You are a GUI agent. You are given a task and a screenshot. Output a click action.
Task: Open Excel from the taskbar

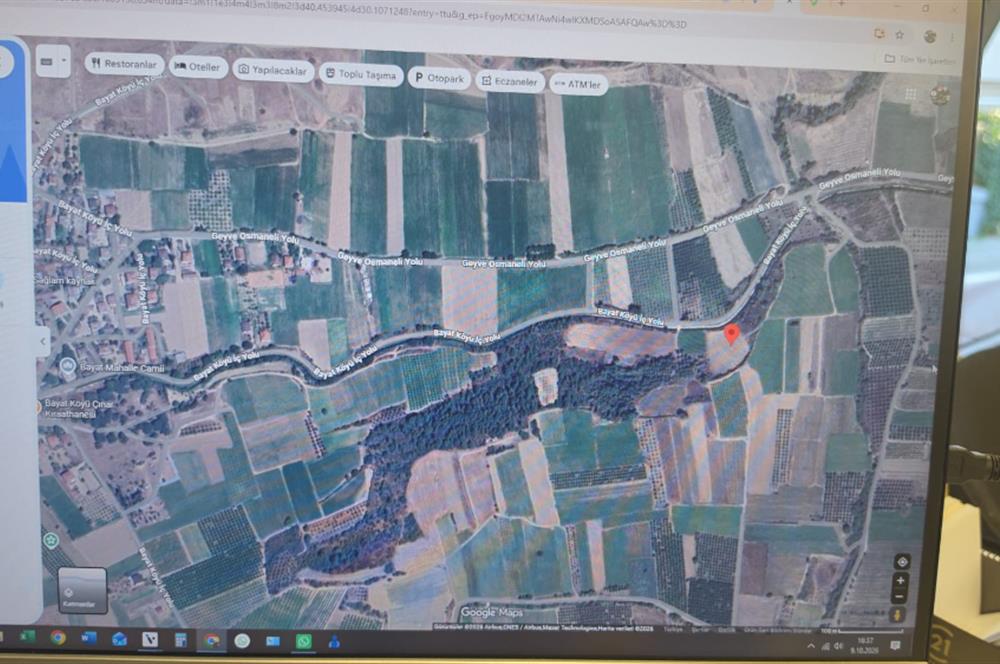pos(27,636)
